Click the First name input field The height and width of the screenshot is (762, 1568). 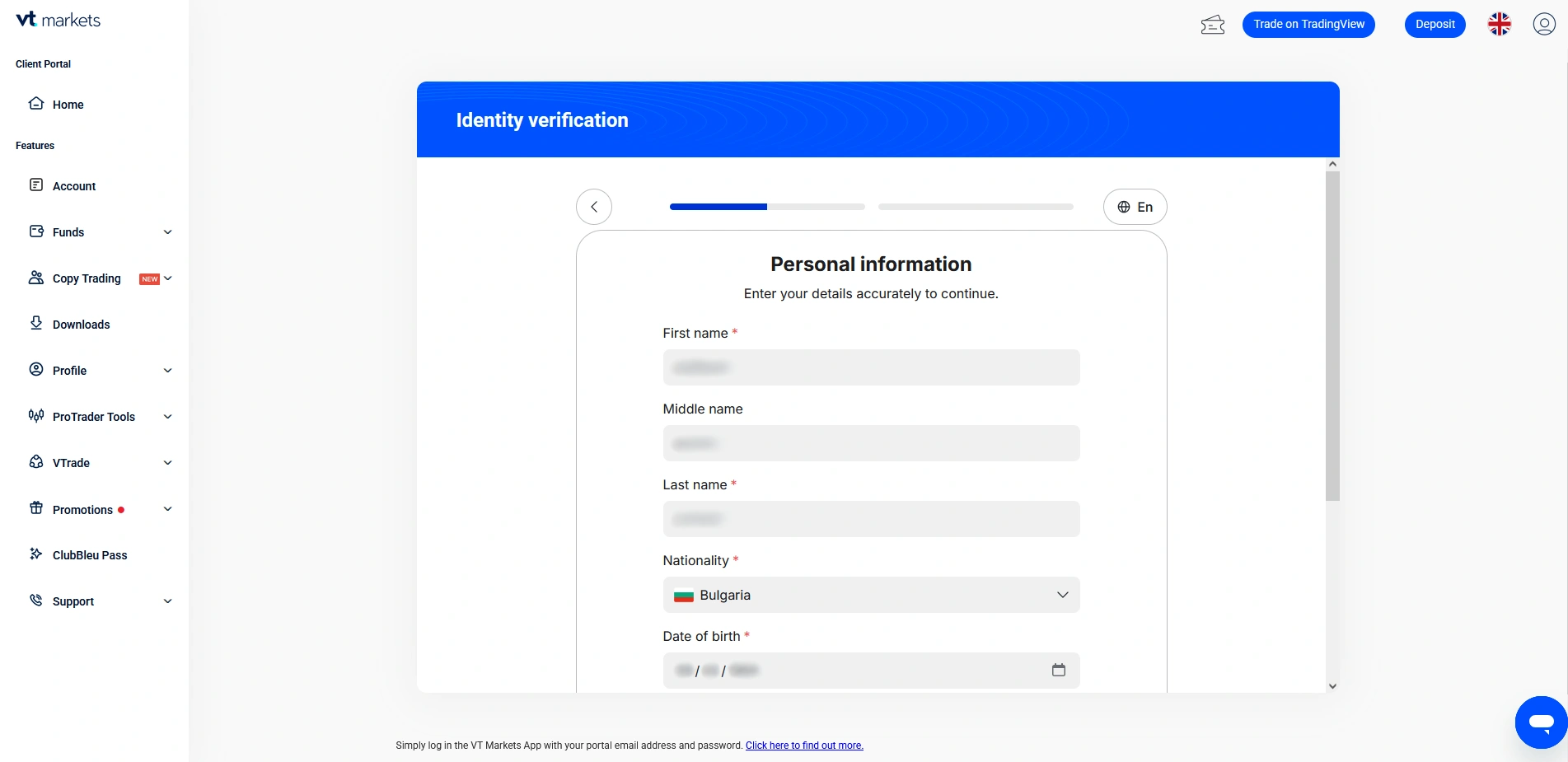tap(871, 367)
